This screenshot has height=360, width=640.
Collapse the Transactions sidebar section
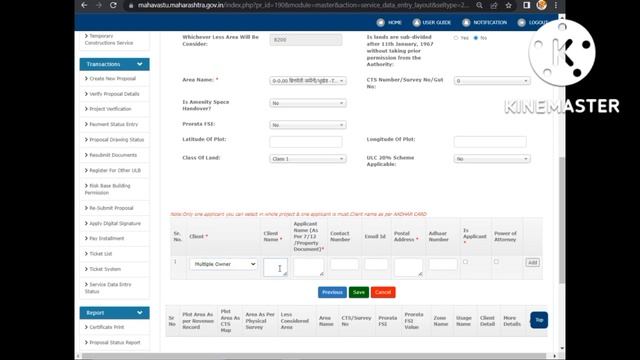coord(114,64)
